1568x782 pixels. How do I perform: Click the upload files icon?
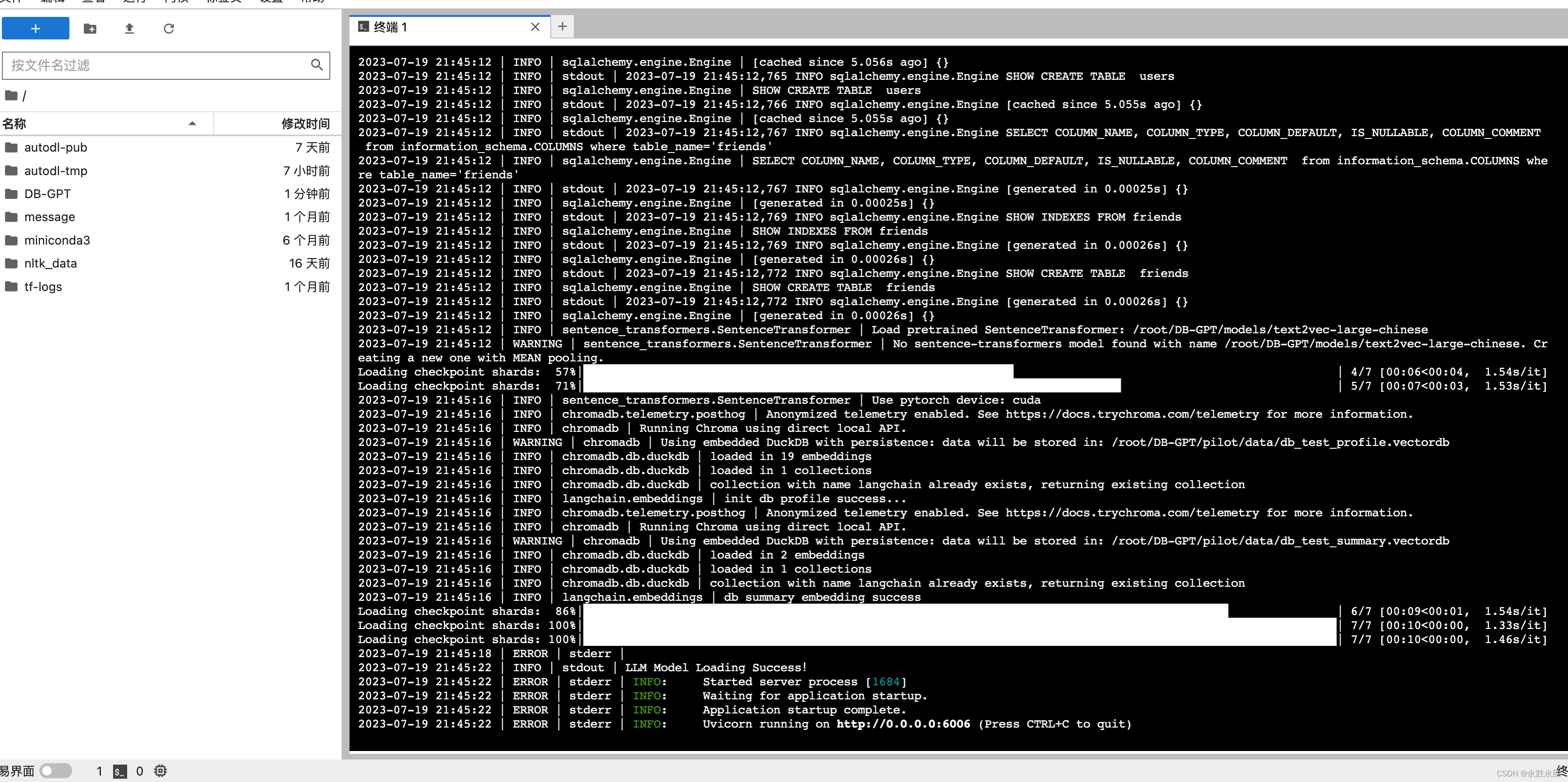[x=129, y=29]
